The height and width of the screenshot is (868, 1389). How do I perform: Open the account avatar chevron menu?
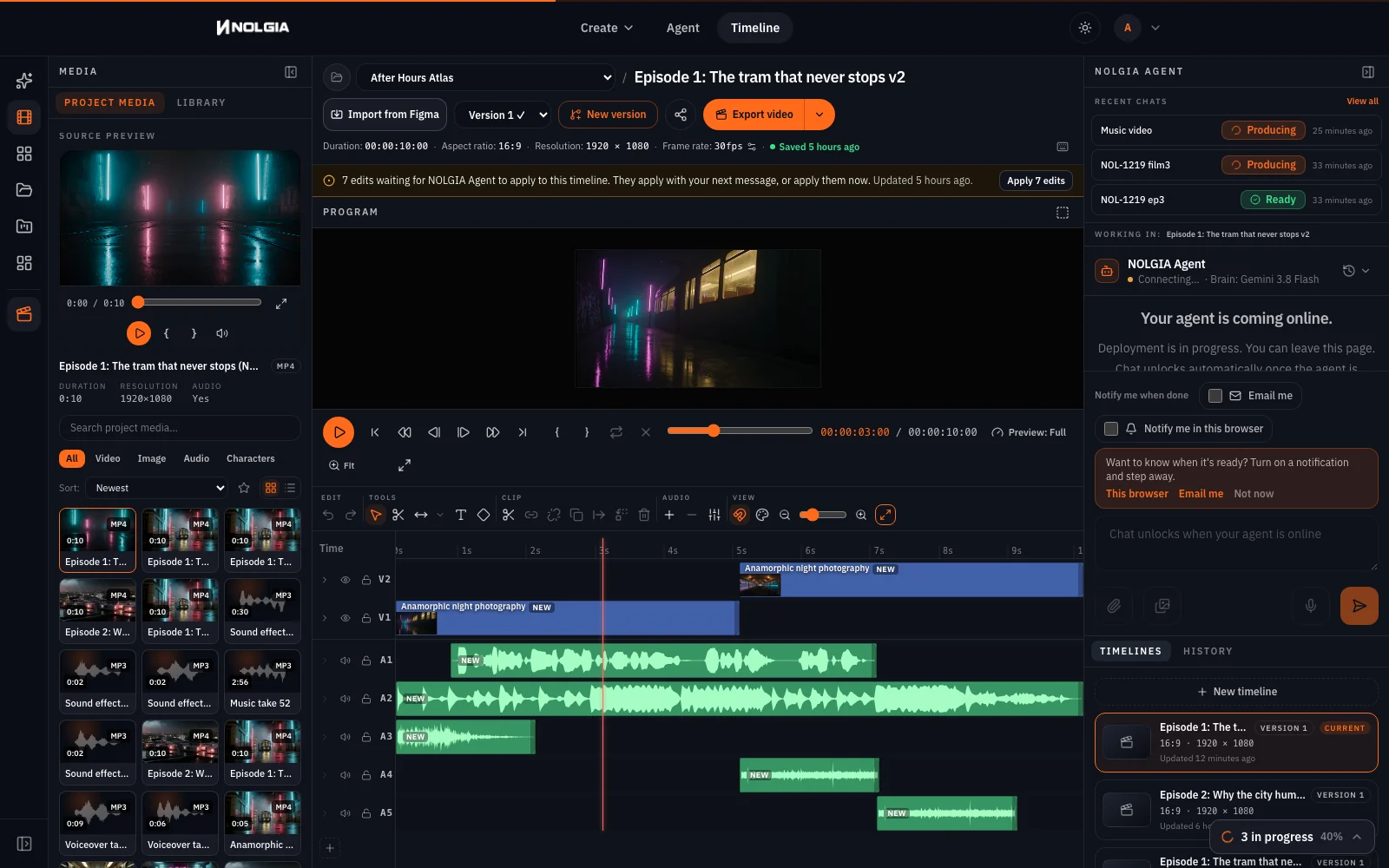pos(1155,28)
